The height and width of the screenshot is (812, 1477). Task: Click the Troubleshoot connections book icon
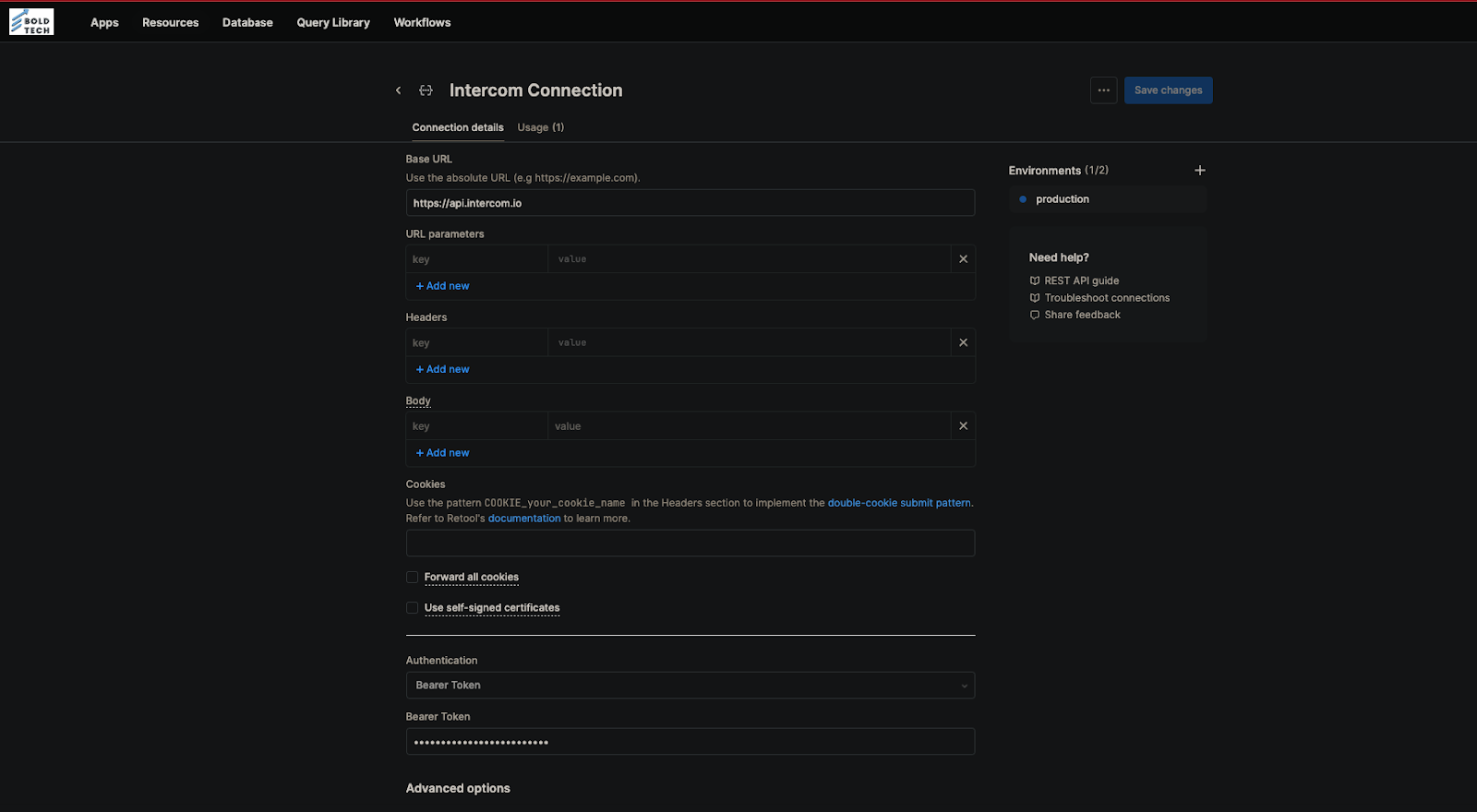click(x=1034, y=298)
